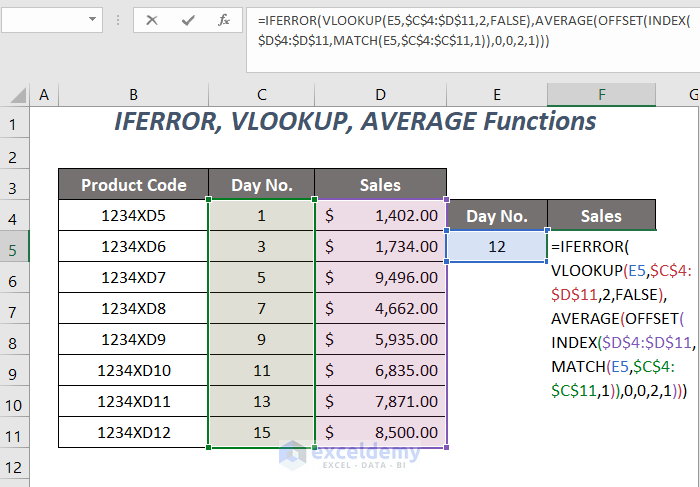Click the Product Code header cell
Image resolution: width=700 pixels, height=487 pixels.
(x=133, y=185)
